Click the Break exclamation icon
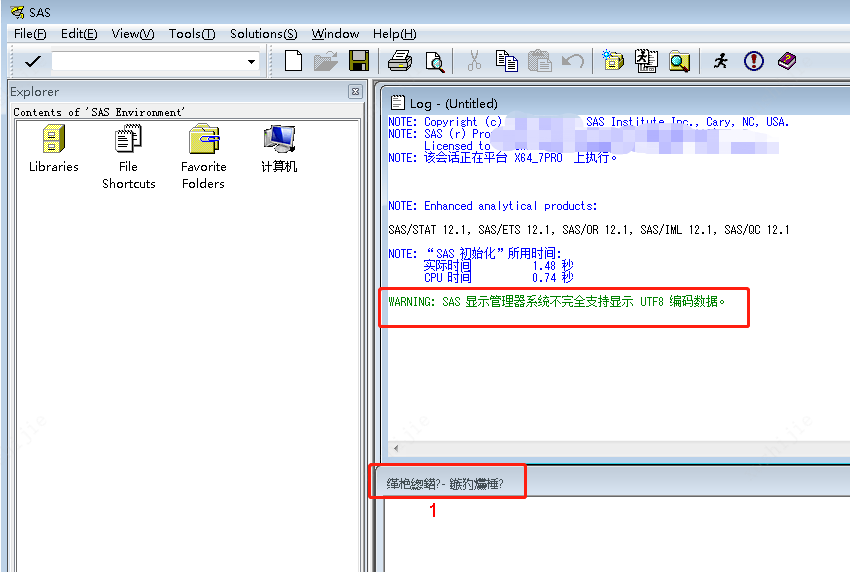This screenshot has width=850, height=572. click(754, 61)
